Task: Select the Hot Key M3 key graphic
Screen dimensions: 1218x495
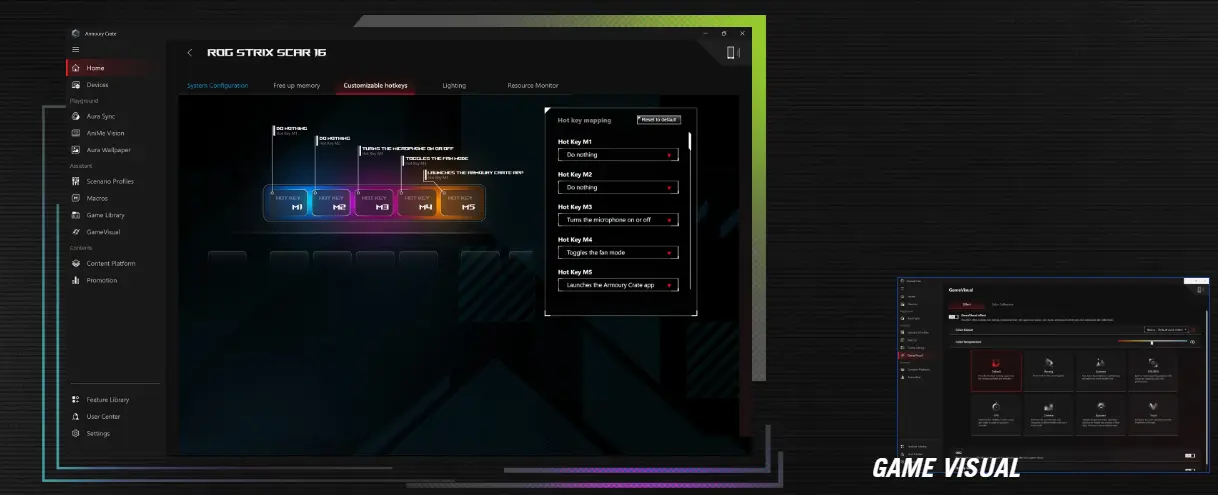Action: 375,204
